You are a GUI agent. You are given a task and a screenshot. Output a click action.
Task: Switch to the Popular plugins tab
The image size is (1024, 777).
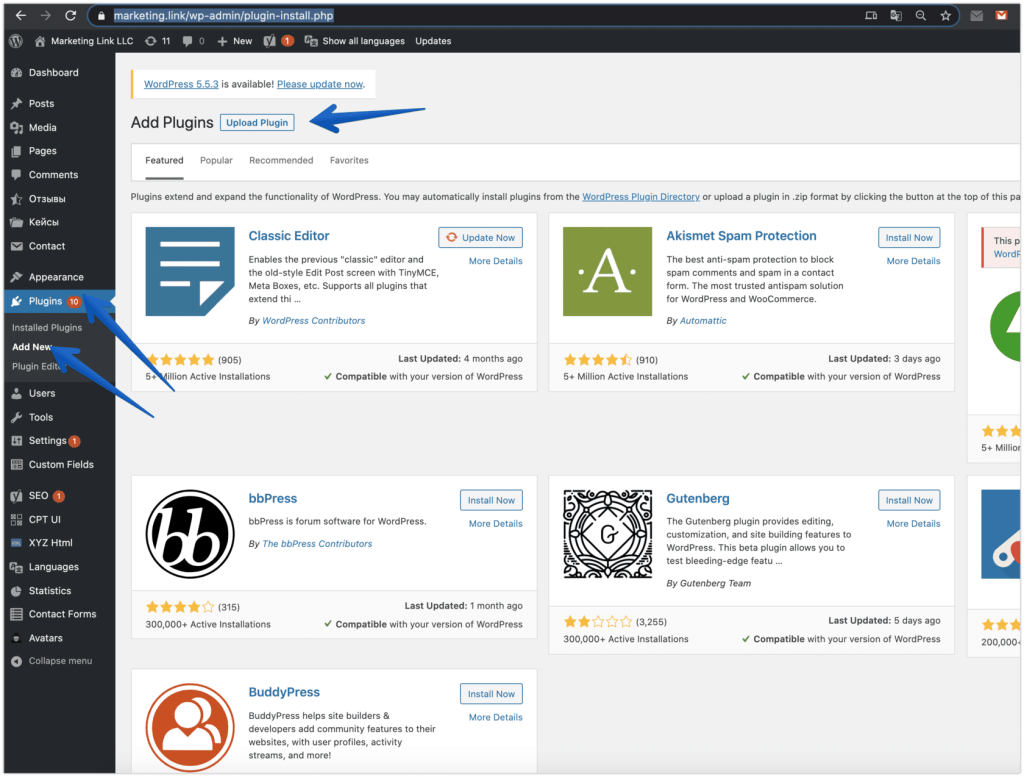point(216,160)
